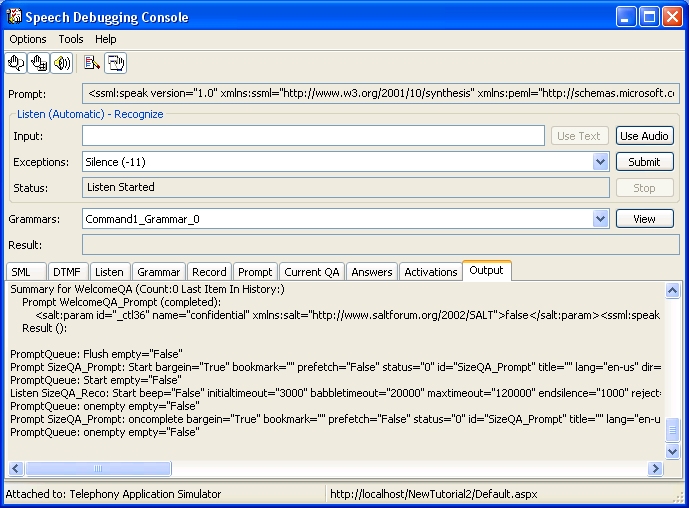Click the disabled Use Text button
The width and height of the screenshot is (689, 508).
pyautogui.click(x=579, y=136)
